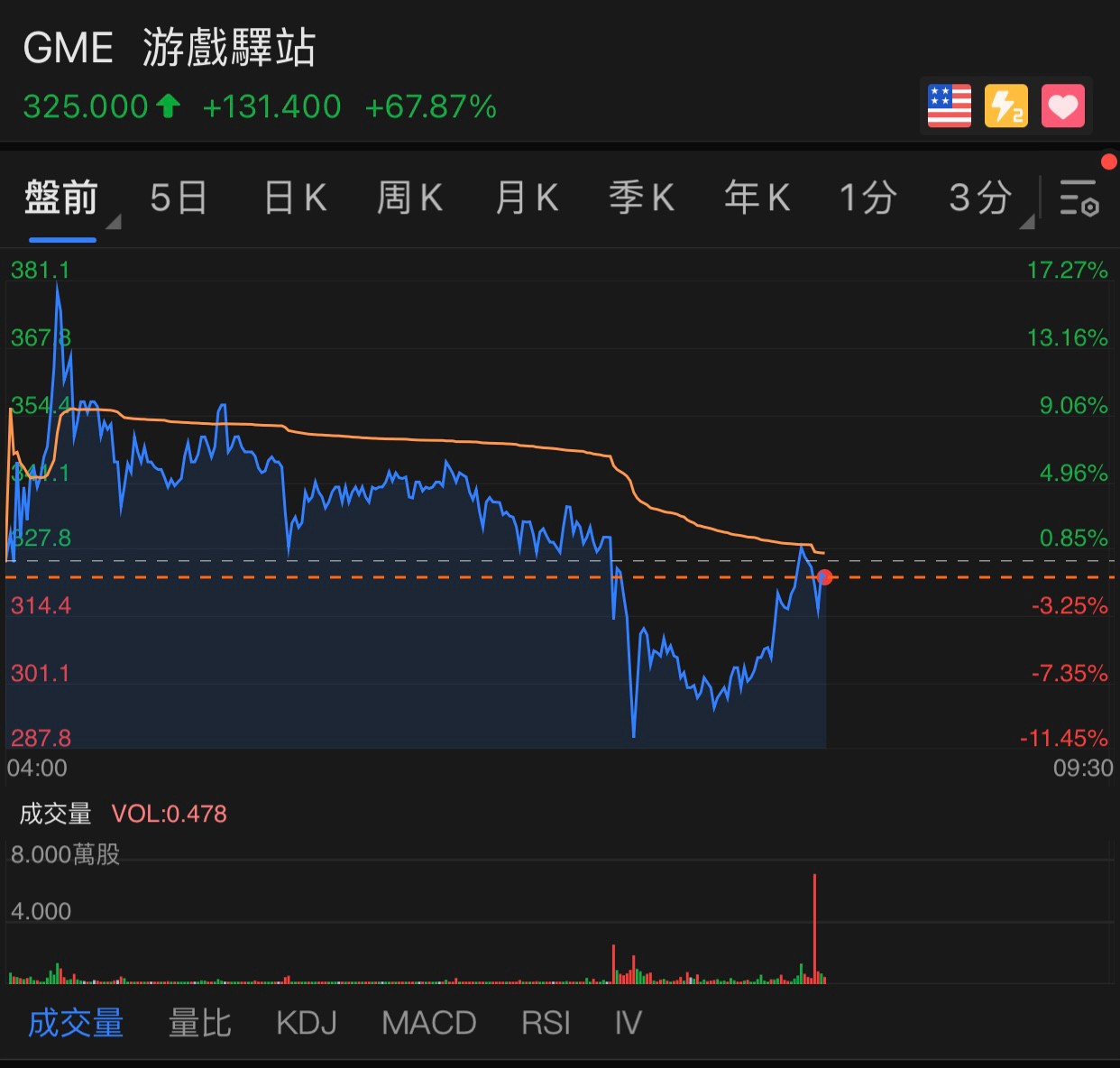
Task: Tap the -7.35% percent axis label
Action: click(1070, 673)
